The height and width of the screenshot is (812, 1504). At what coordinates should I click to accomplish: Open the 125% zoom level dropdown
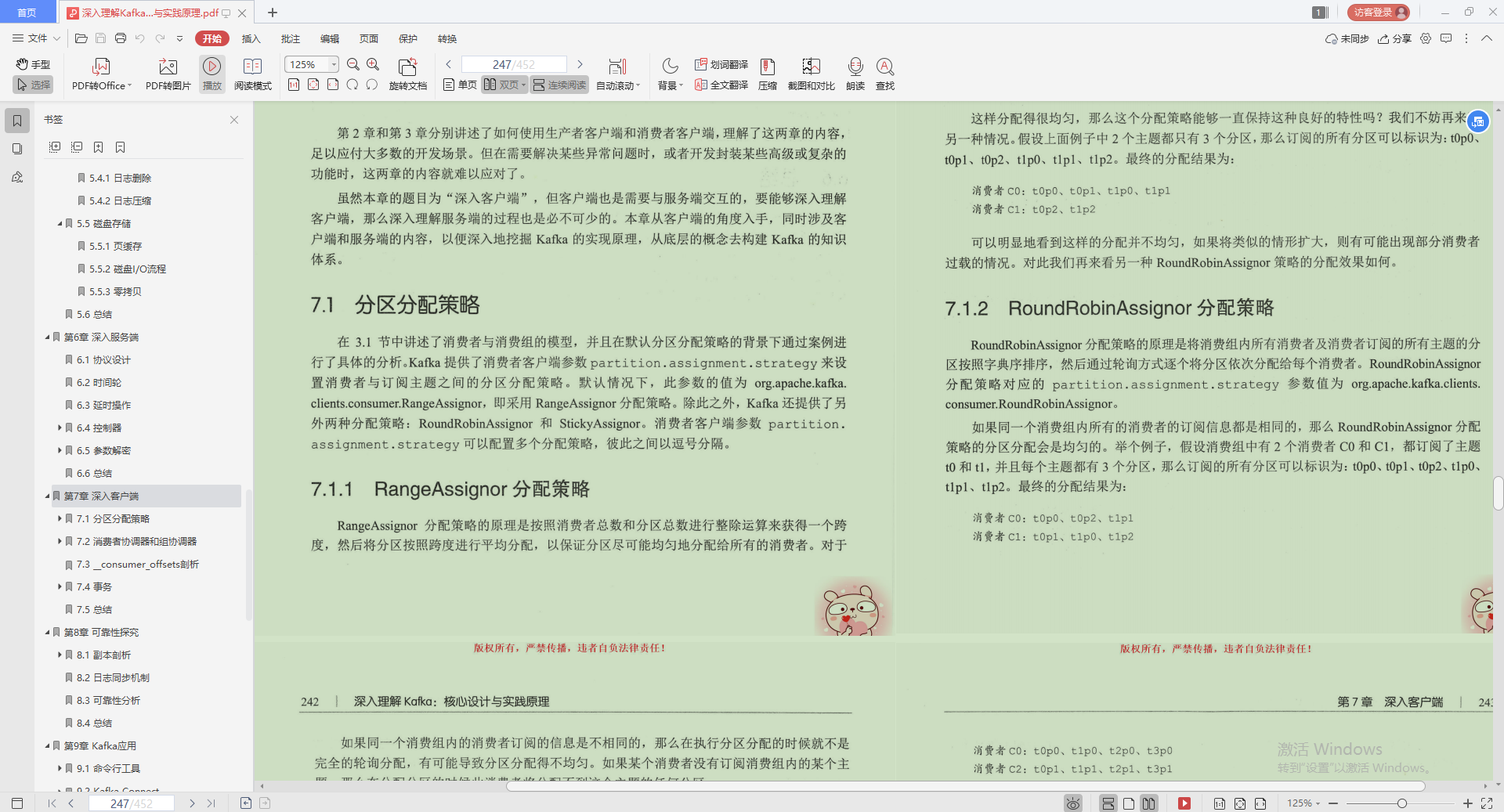pyautogui.click(x=332, y=64)
